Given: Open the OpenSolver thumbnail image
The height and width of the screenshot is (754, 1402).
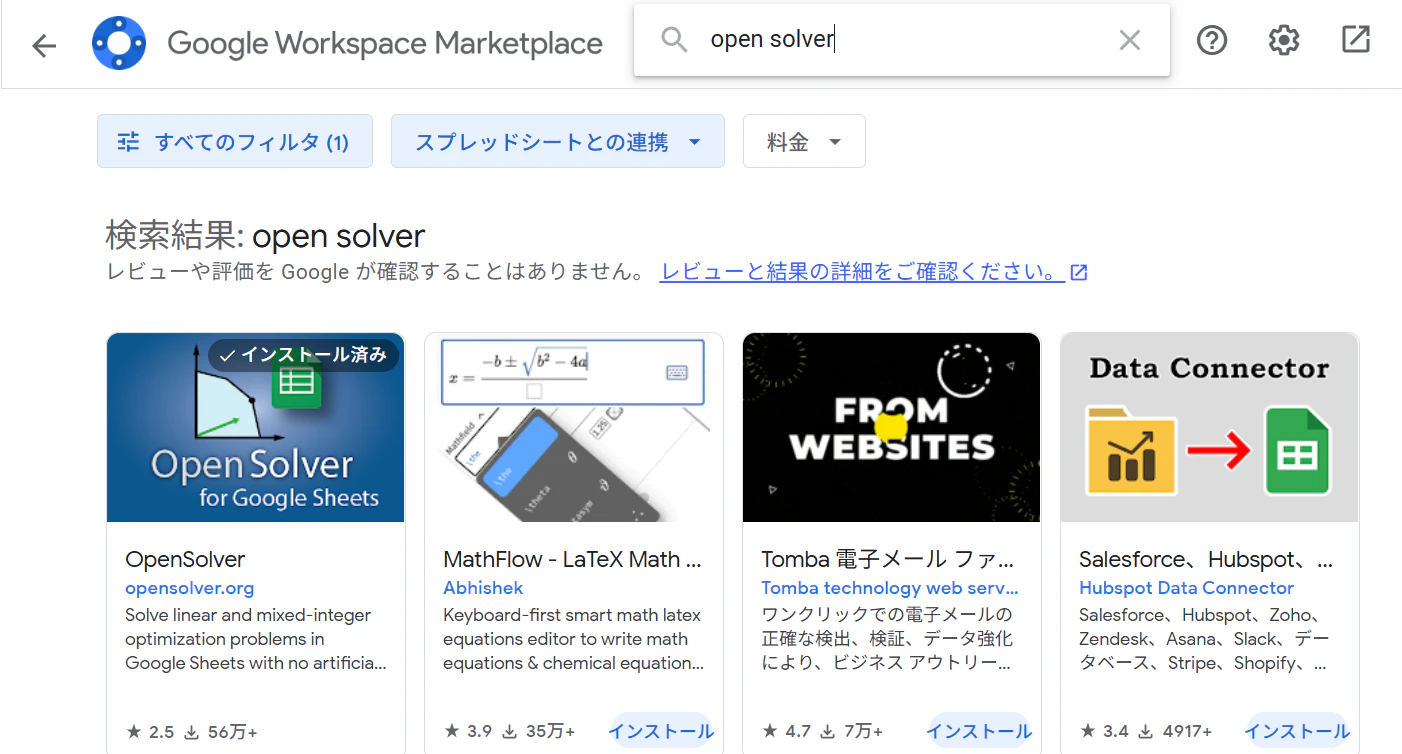Looking at the screenshot, I should click(x=256, y=427).
